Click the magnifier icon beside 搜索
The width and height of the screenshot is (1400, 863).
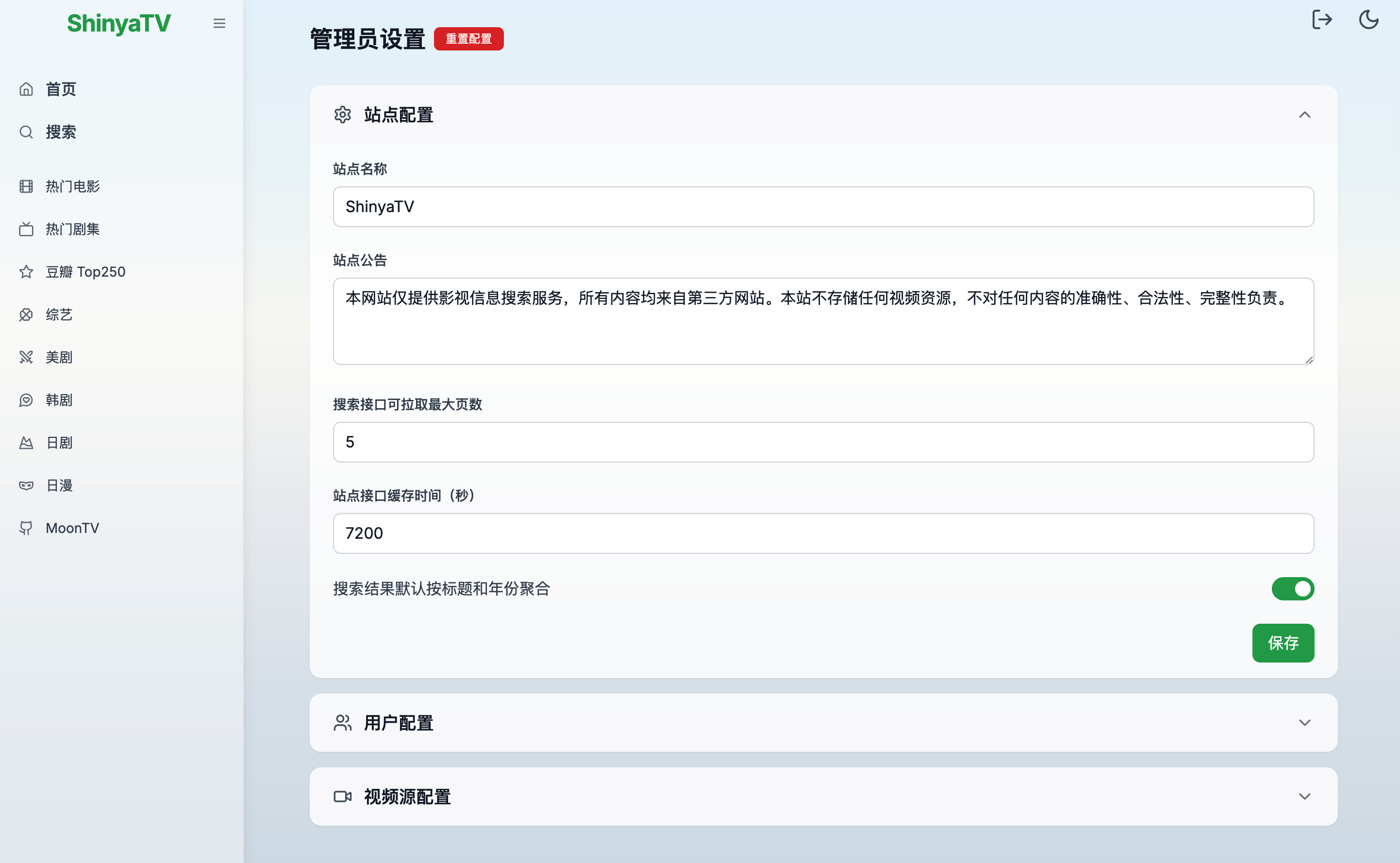[x=26, y=132]
